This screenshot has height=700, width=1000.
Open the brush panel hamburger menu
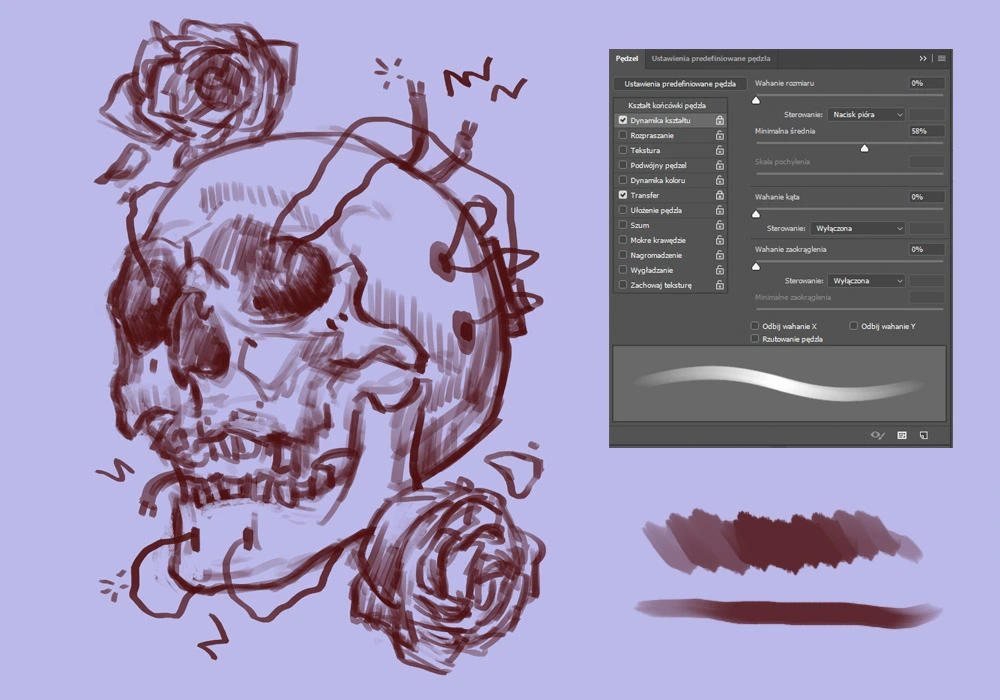pos(941,59)
